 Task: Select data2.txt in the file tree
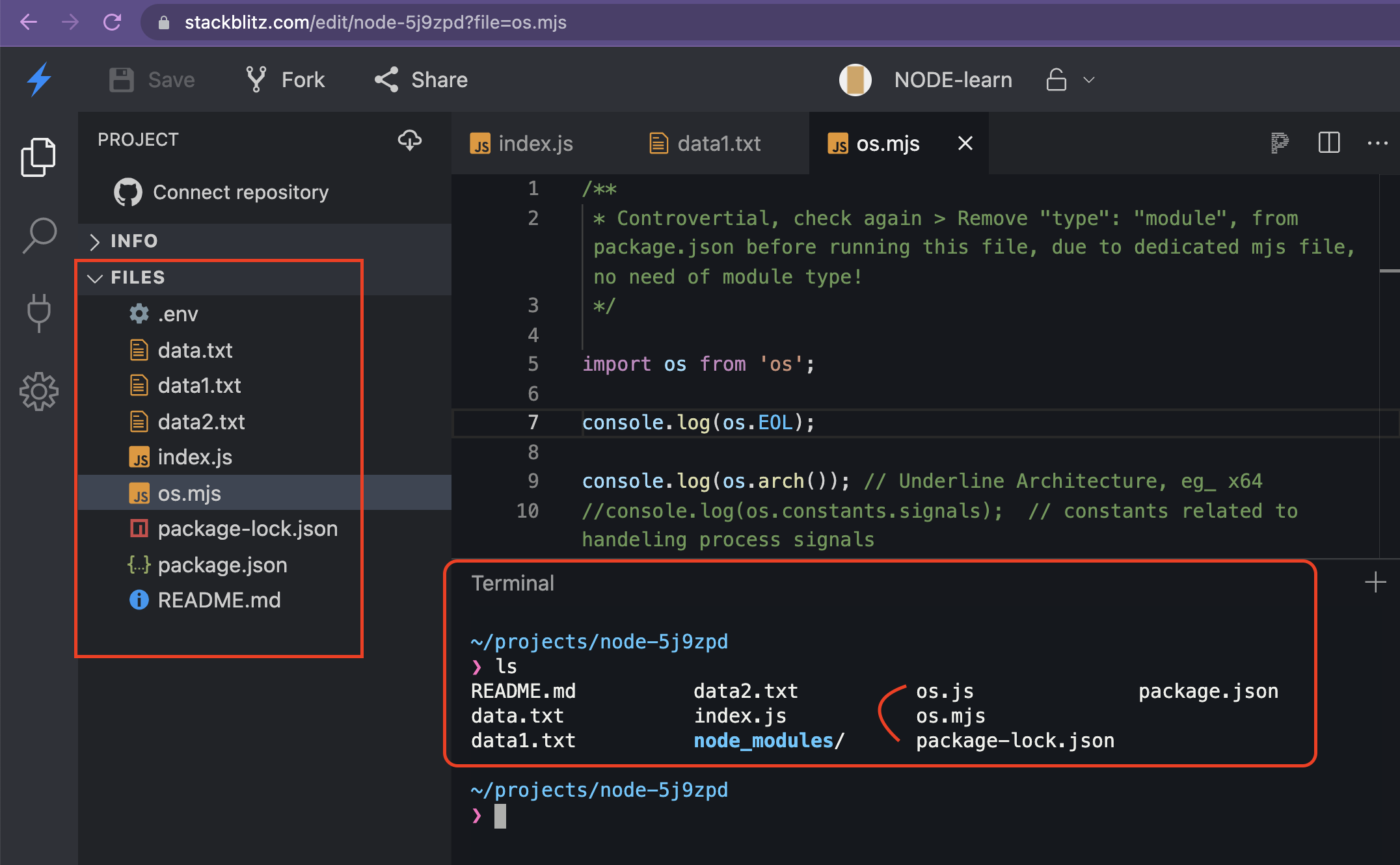click(x=201, y=421)
